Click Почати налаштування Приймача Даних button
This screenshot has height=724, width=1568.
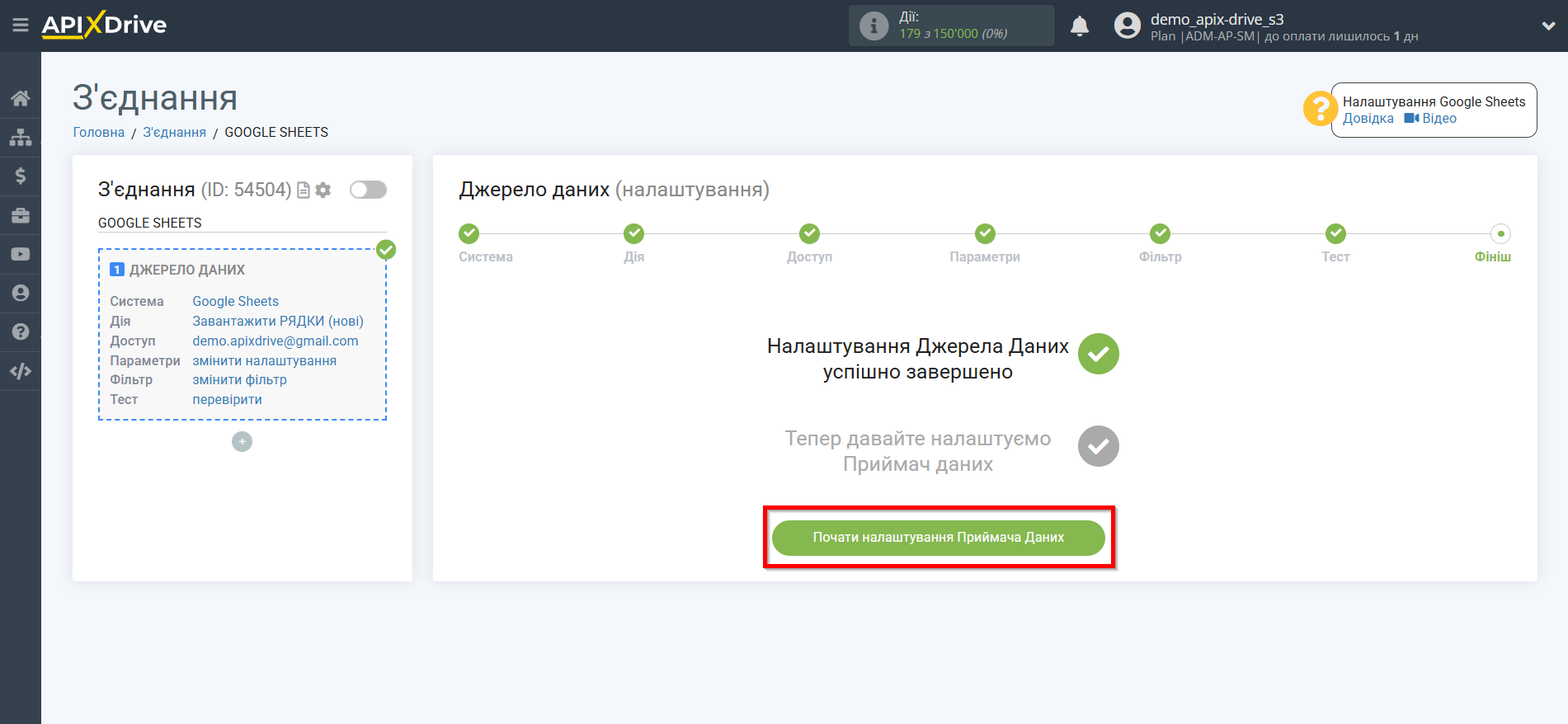click(x=938, y=538)
